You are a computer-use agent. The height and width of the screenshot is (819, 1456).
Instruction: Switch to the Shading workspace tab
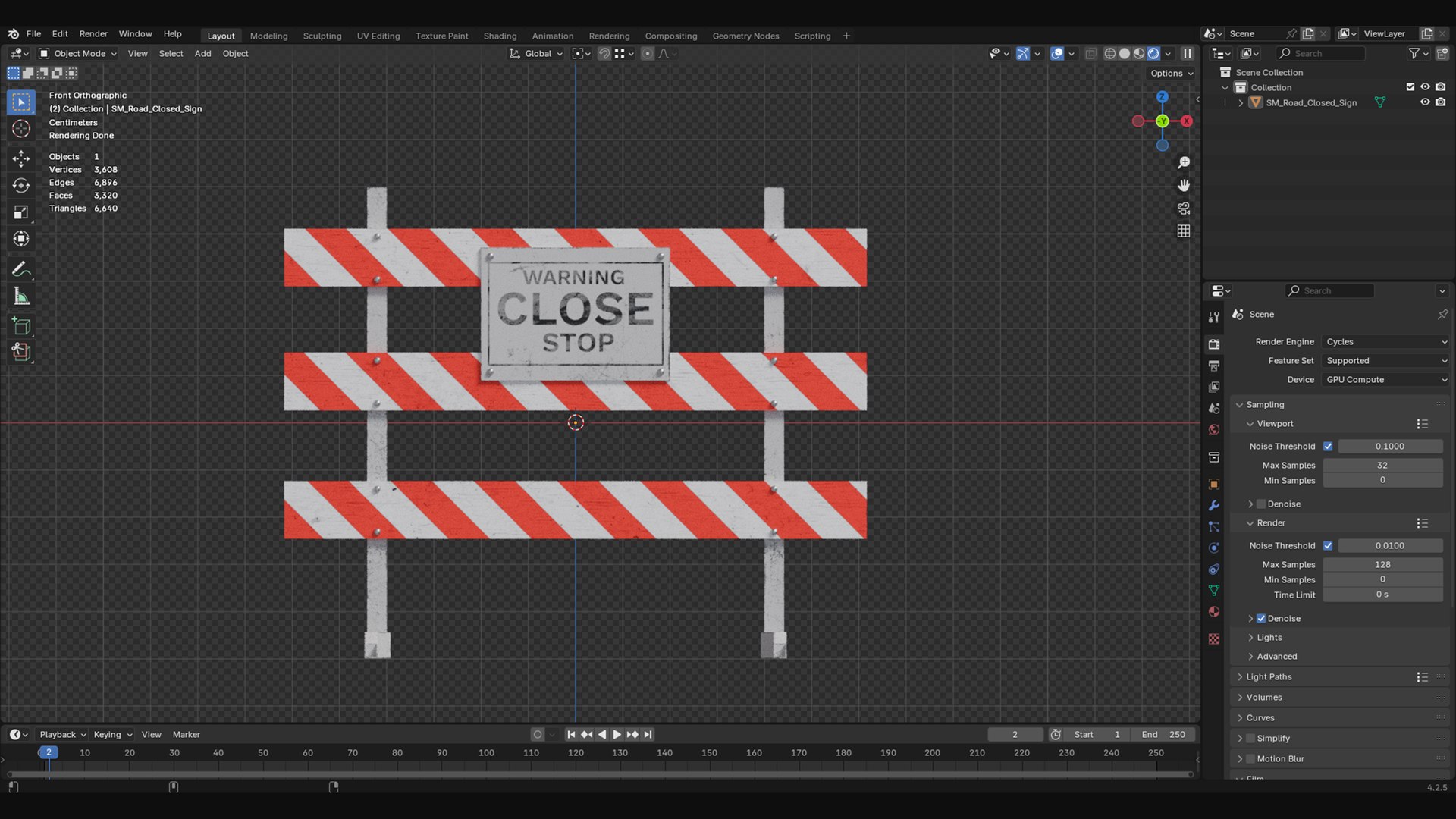coord(500,36)
